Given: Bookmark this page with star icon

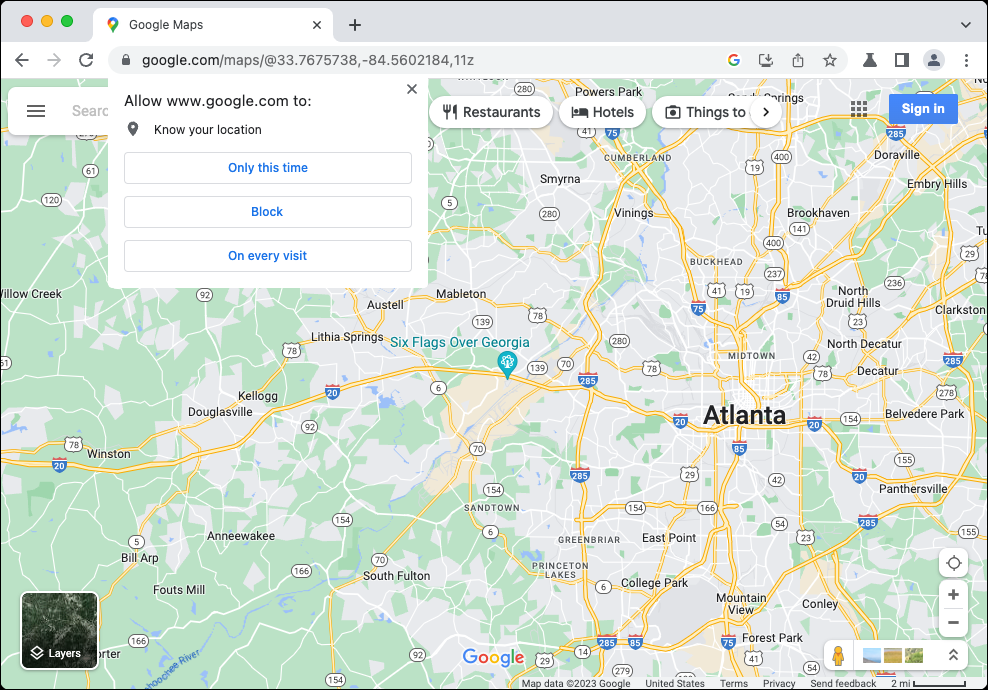Looking at the screenshot, I should 829,60.
